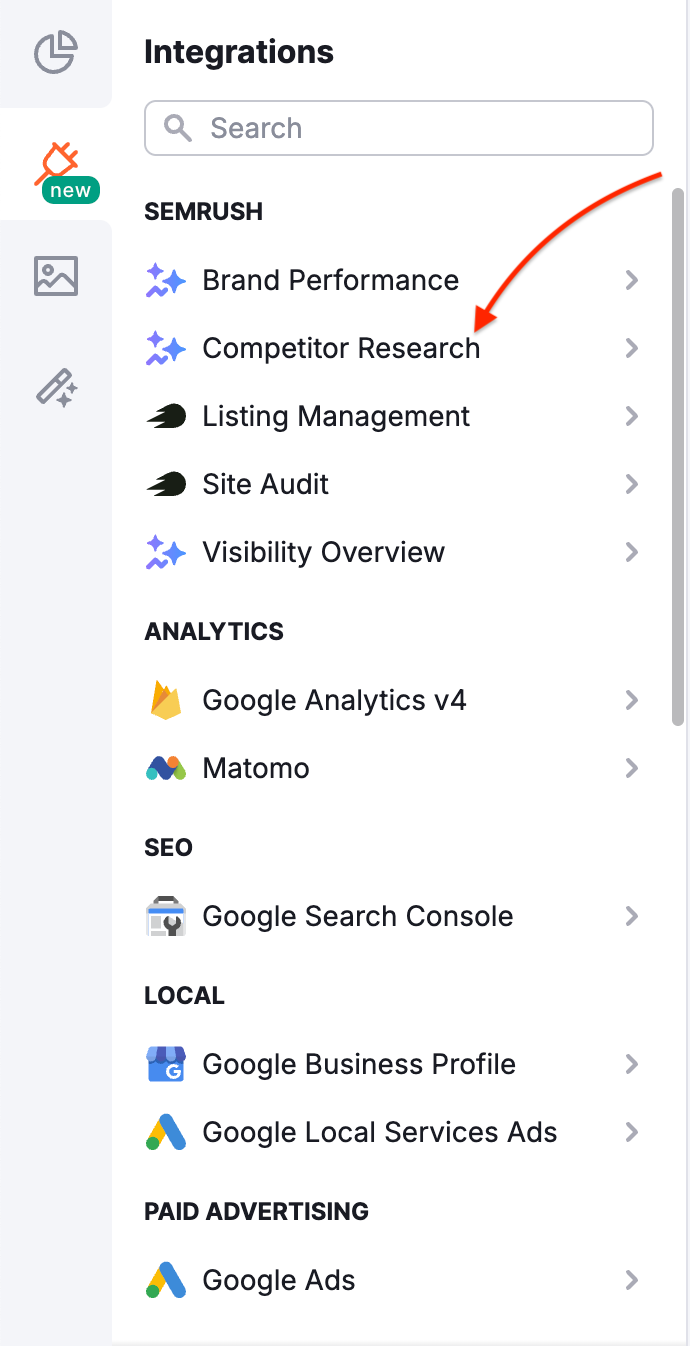Click the Brand Performance sparkle icon
The width and height of the screenshot is (690, 1346).
(x=165, y=280)
